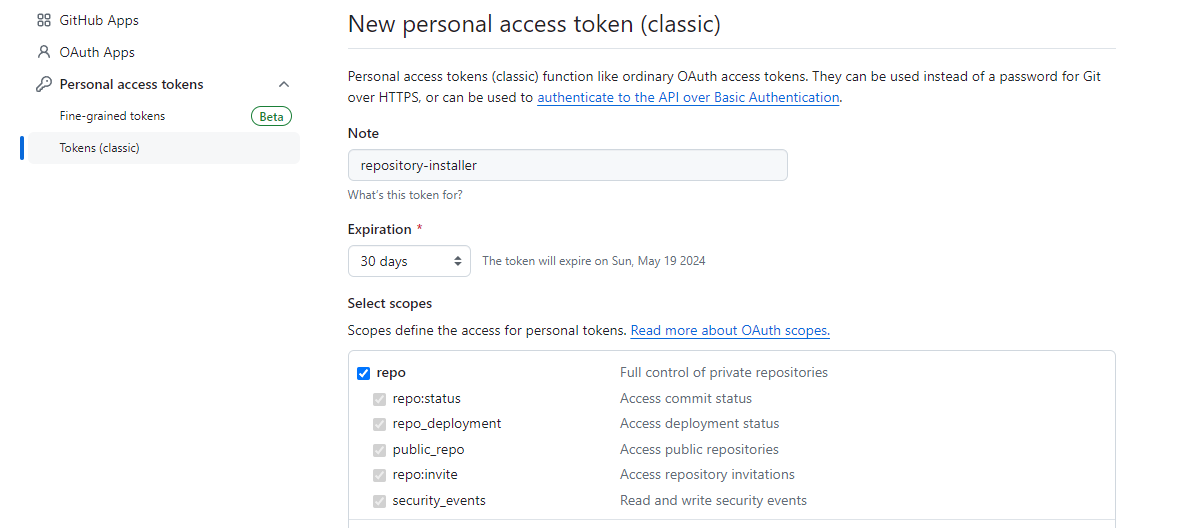This screenshot has width=1198, height=528.
Task: Click the repo scope label text
Action: click(x=391, y=373)
